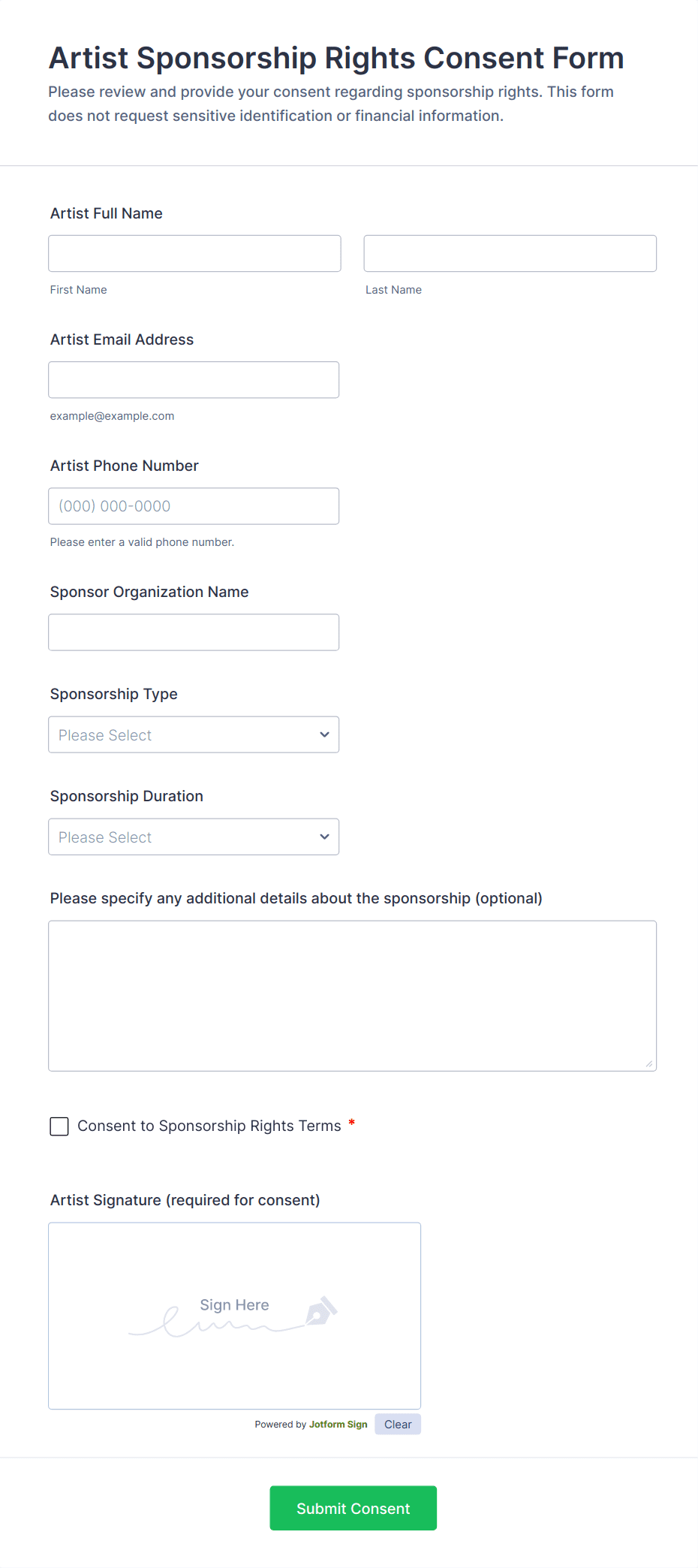Open the Sponsorship Duration selector
Image resolution: width=698 pixels, height=1568 pixels.
(x=194, y=837)
